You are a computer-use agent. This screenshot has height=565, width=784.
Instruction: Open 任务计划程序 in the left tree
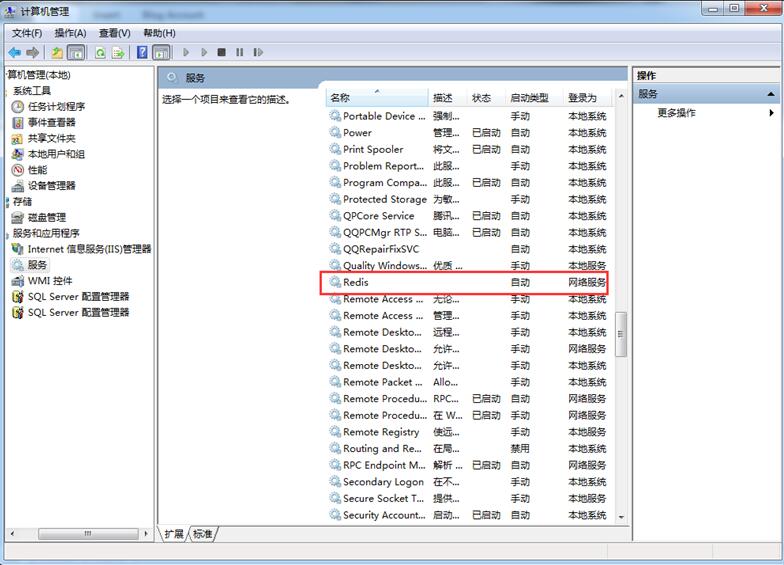(x=56, y=107)
